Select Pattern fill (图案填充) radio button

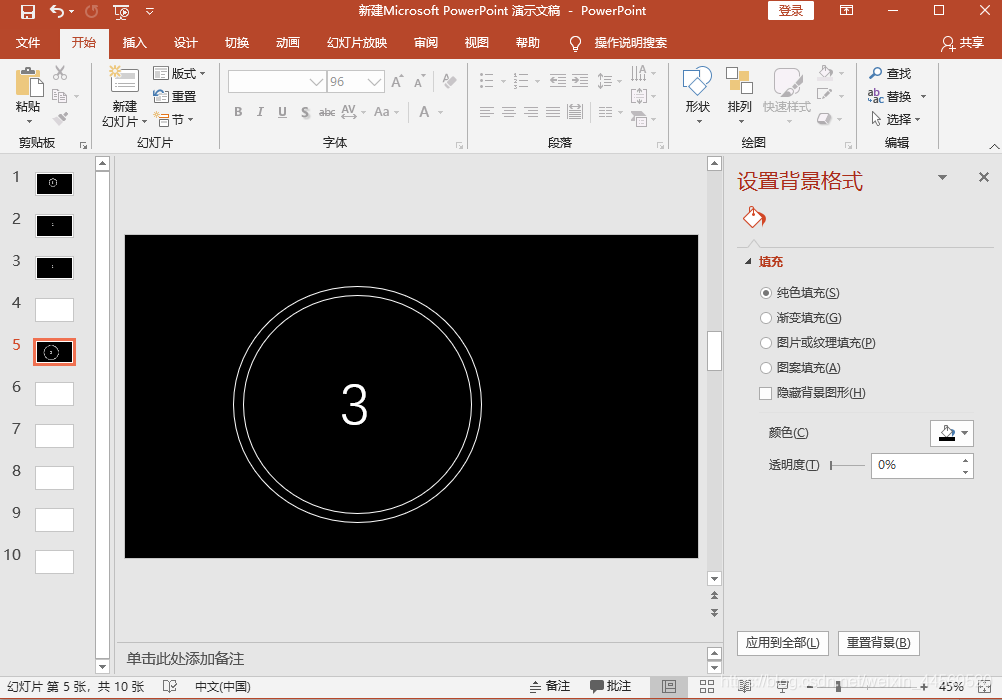click(766, 368)
